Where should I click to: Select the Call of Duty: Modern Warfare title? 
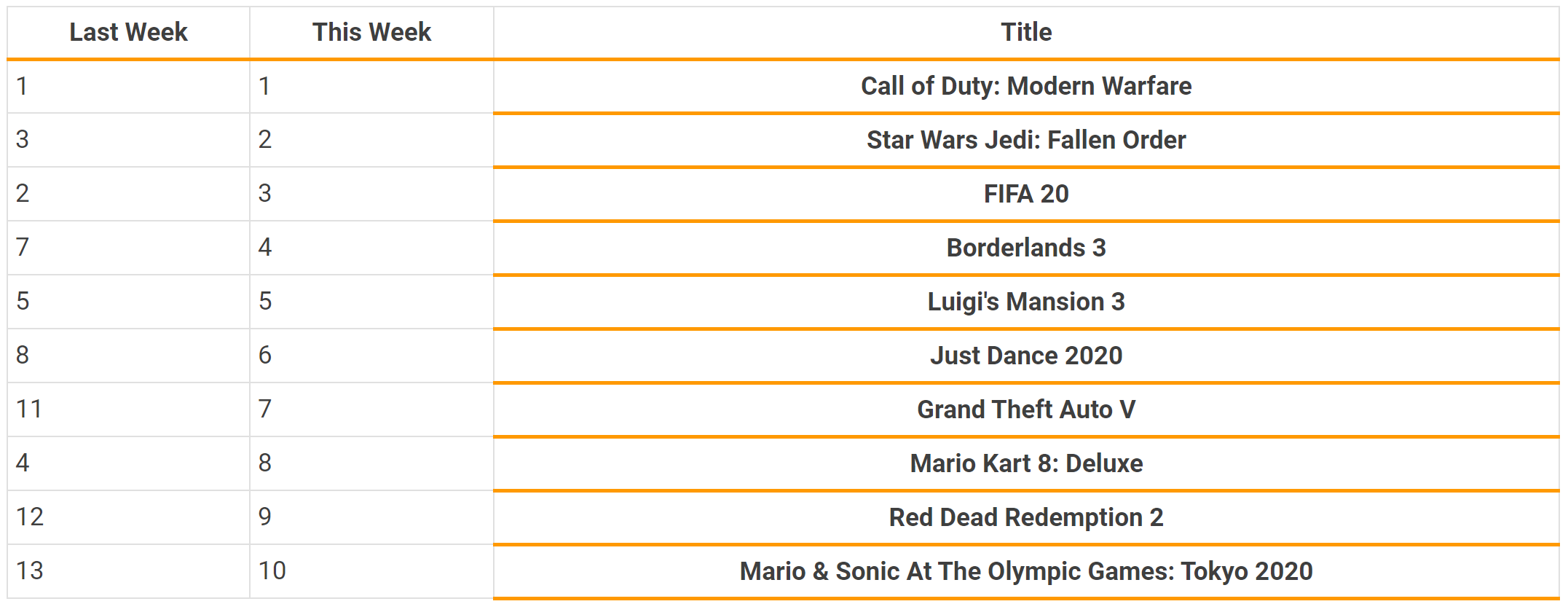[x=1026, y=86]
